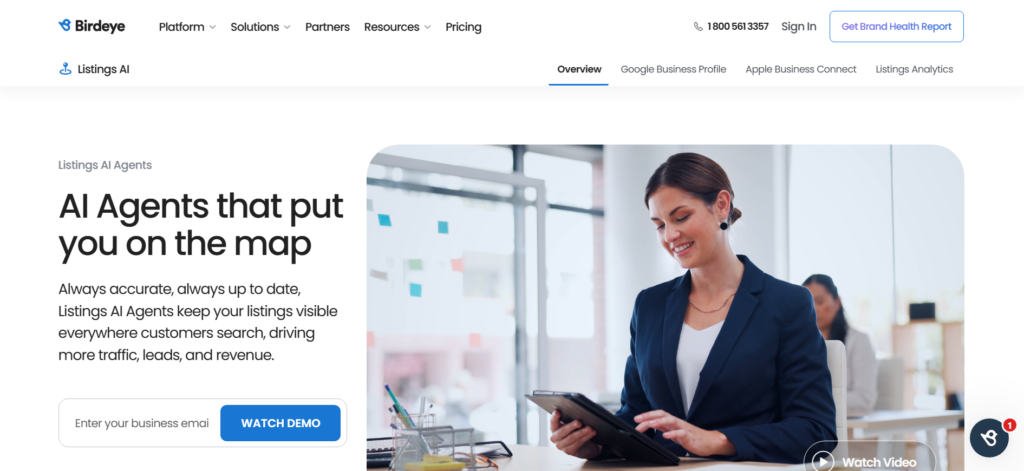Call the 1 800 561 3357 number link
This screenshot has height=471, width=1024.
(x=737, y=27)
